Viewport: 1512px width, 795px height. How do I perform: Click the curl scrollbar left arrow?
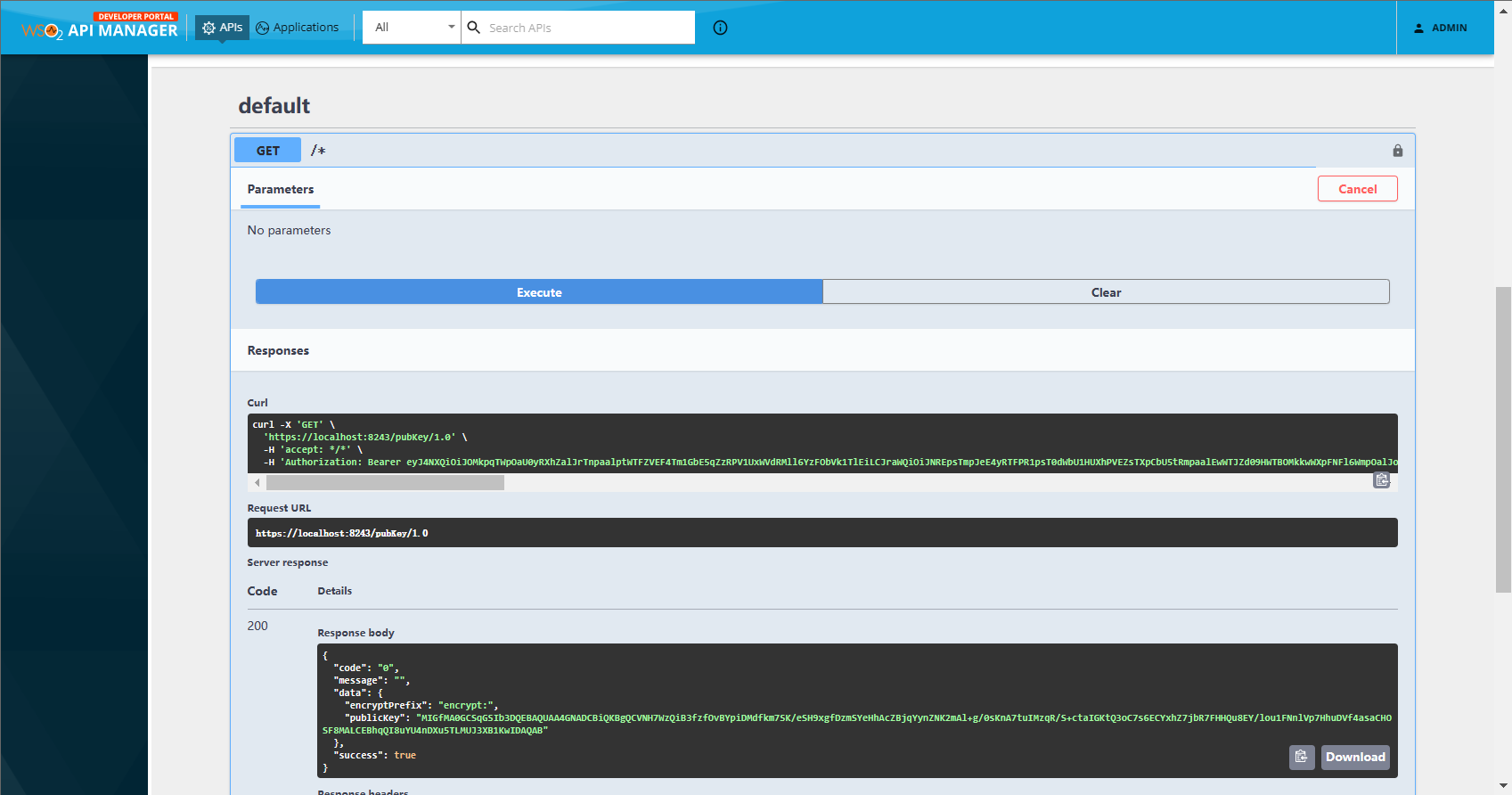click(257, 482)
